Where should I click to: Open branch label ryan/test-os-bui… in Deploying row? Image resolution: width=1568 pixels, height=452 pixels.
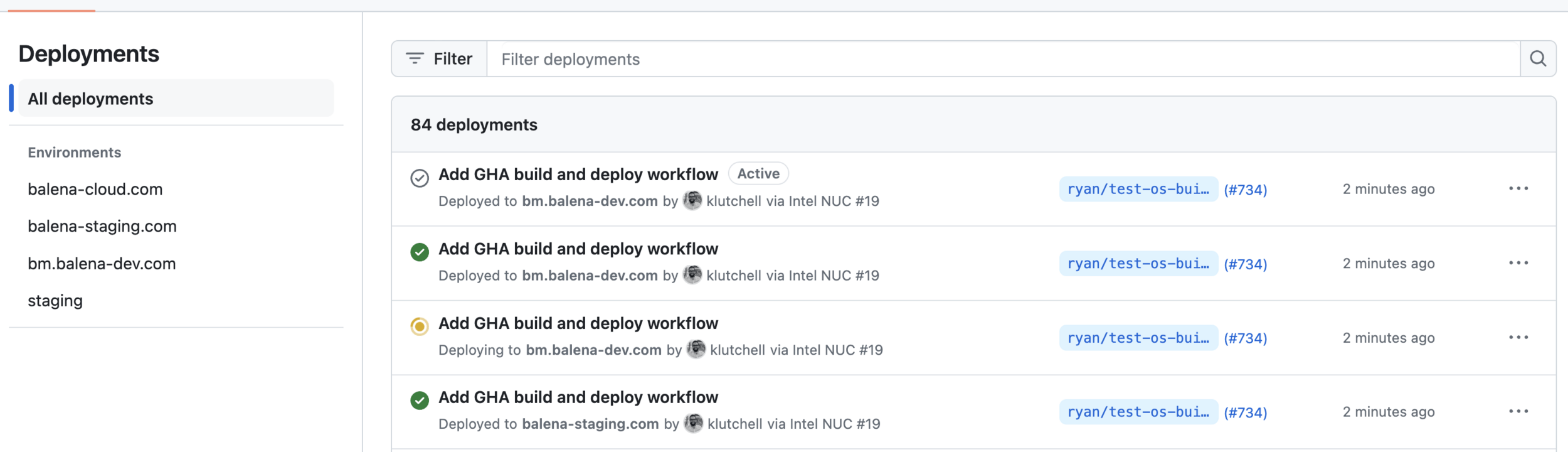tap(1138, 338)
